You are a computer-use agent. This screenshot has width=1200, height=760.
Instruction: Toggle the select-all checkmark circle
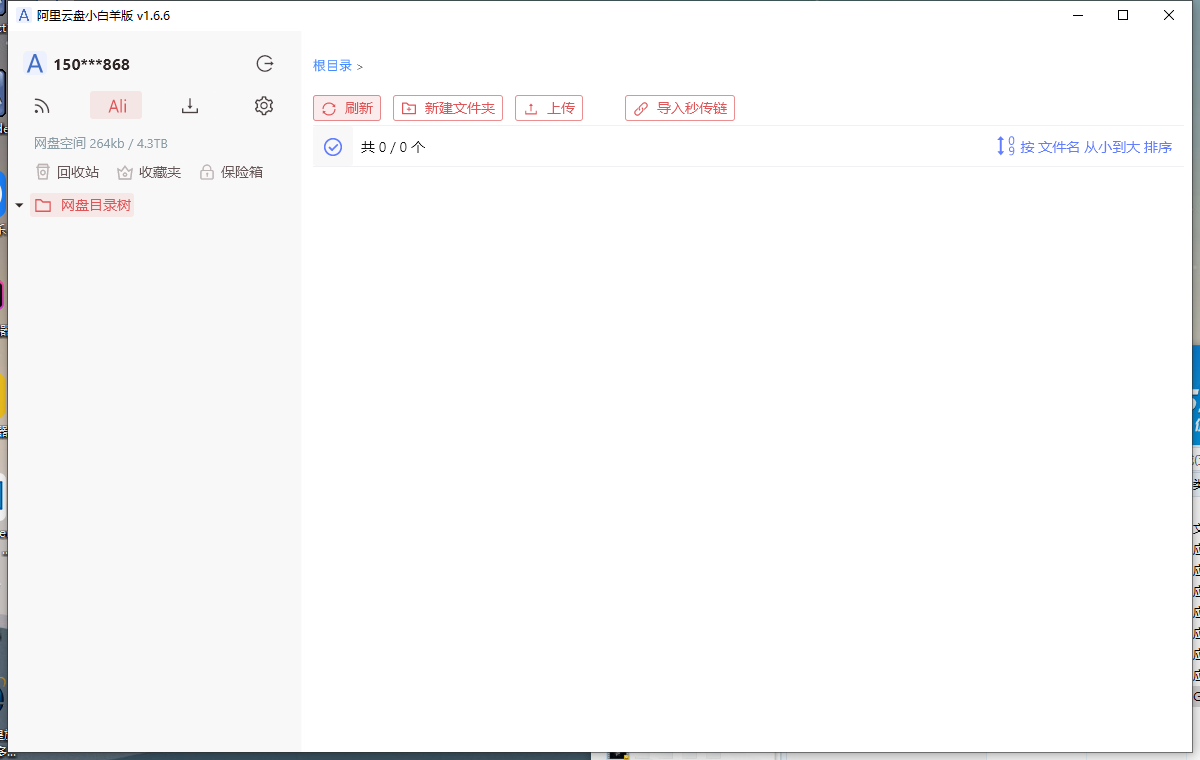click(332, 146)
